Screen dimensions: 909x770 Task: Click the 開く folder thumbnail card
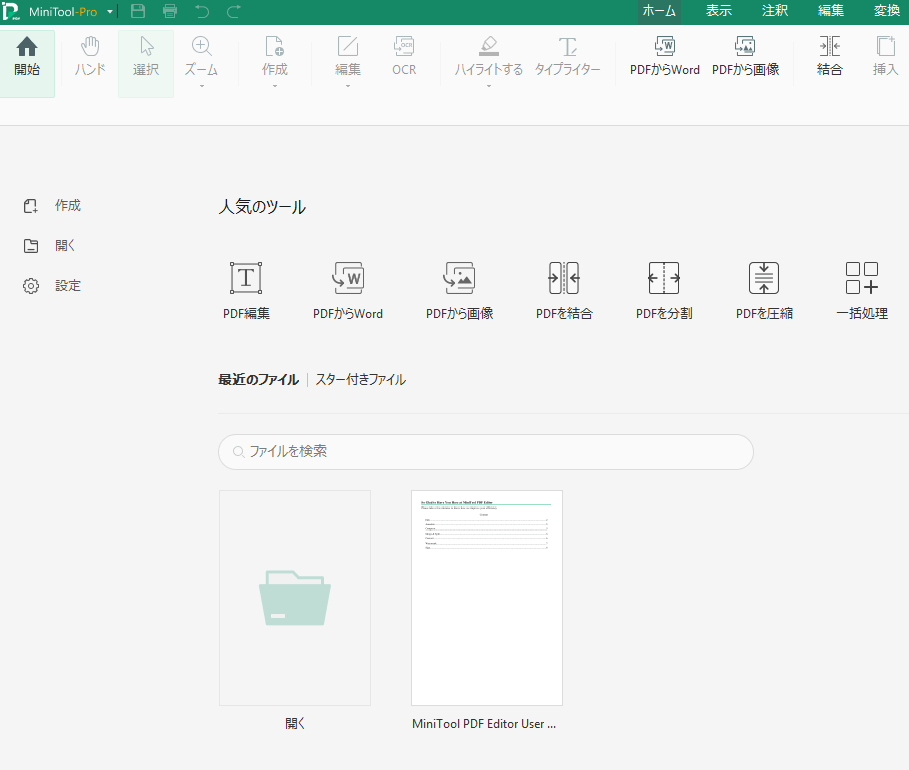tap(295, 598)
